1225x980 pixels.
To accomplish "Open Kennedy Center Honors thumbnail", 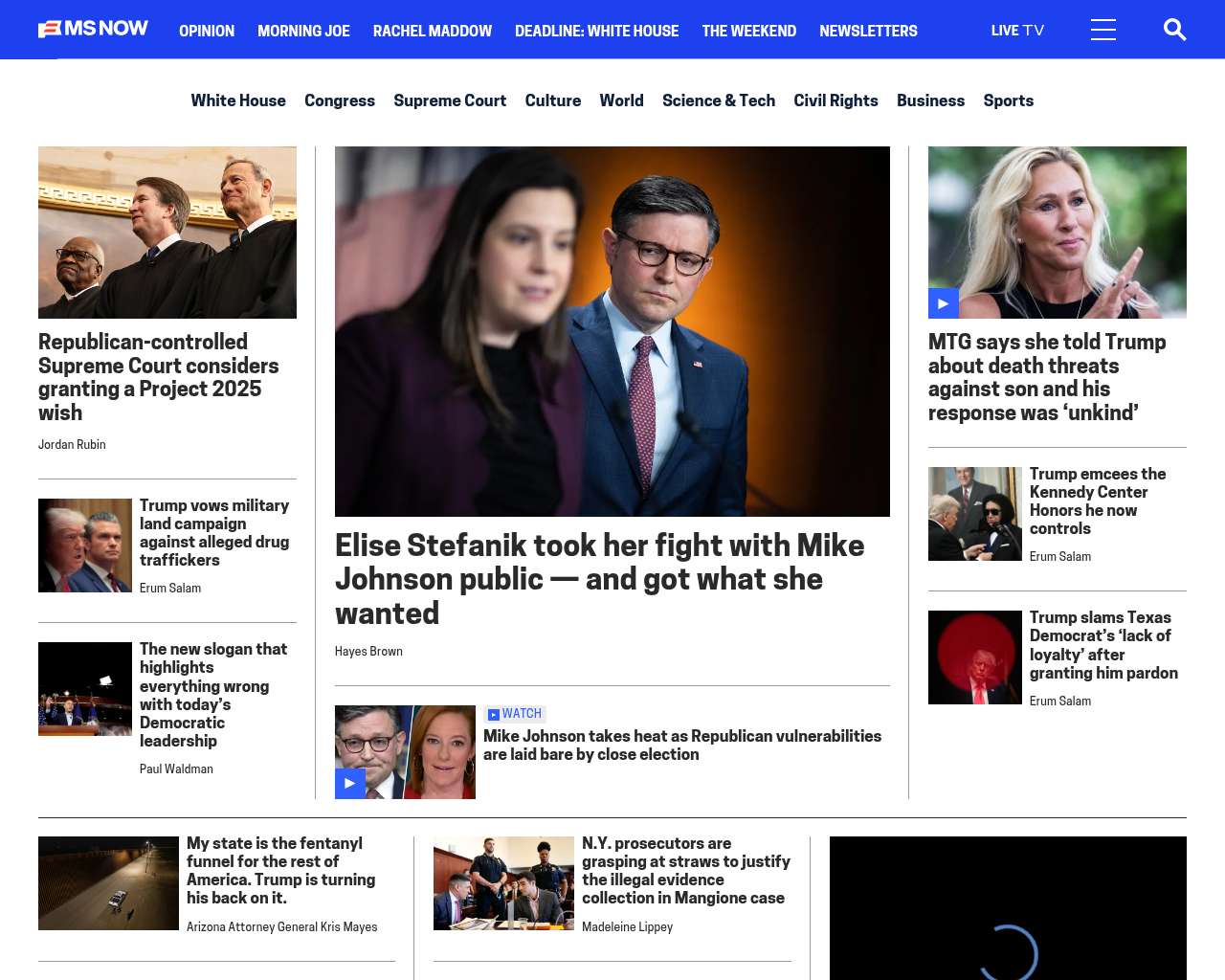I will [x=975, y=514].
